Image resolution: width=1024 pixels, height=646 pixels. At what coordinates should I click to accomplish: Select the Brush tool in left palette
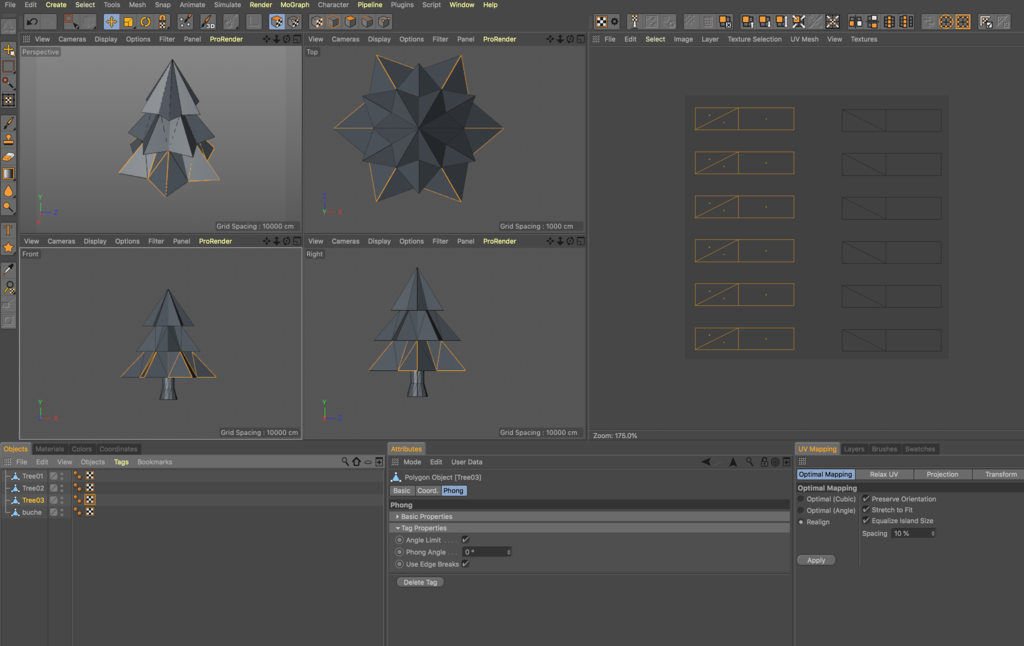pyautogui.click(x=8, y=123)
